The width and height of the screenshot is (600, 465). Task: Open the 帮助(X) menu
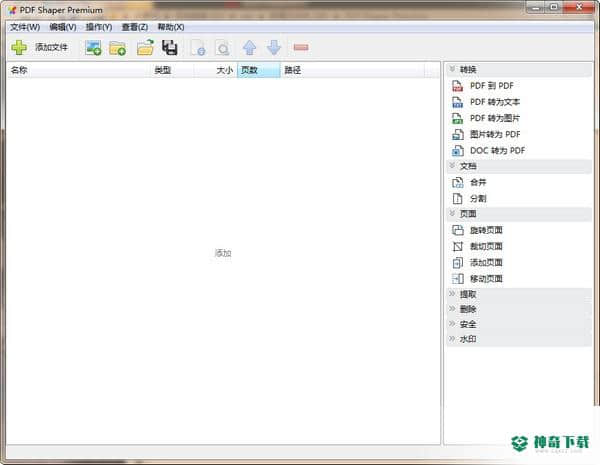point(171,27)
